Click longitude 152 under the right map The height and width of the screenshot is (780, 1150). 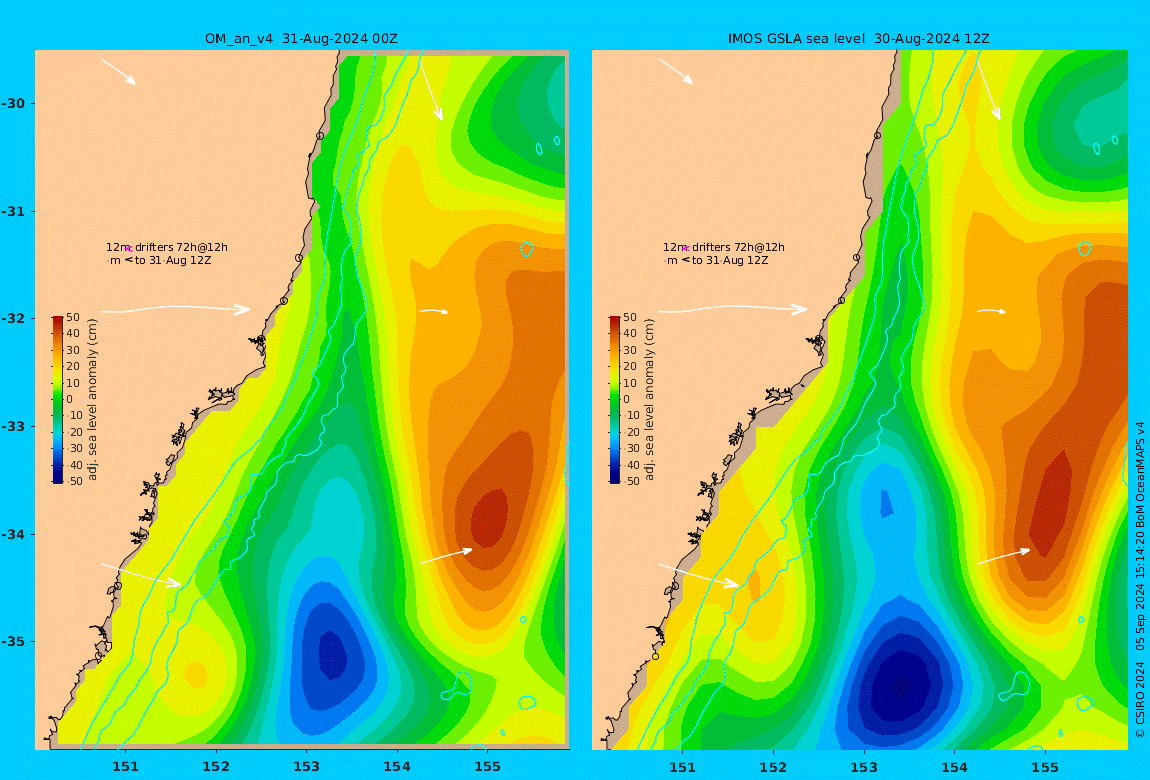[773, 767]
